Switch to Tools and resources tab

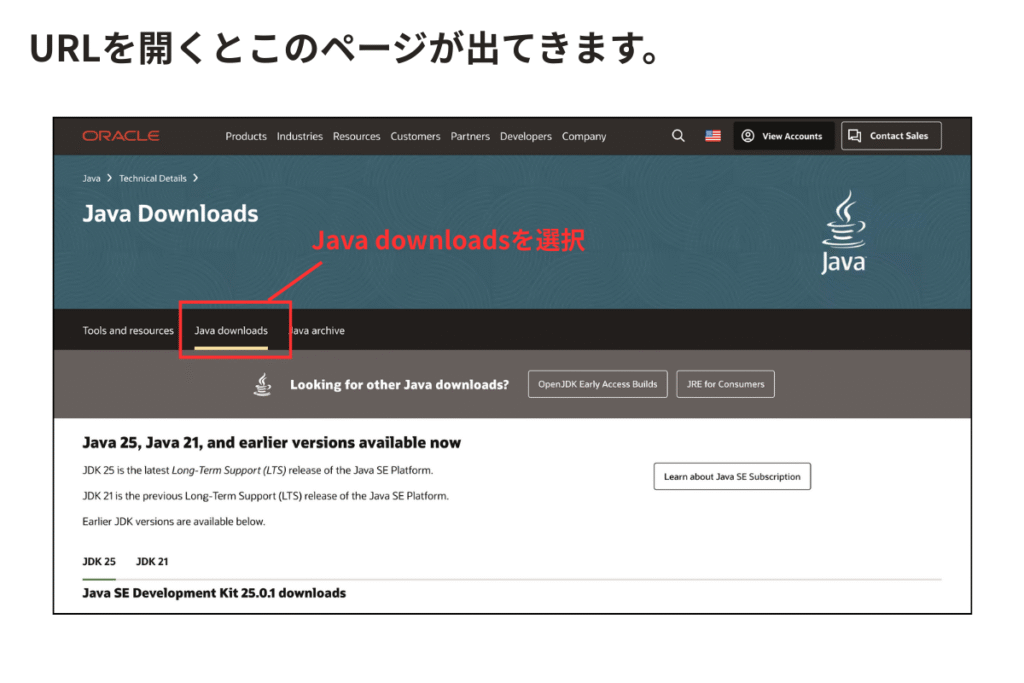[128, 331]
